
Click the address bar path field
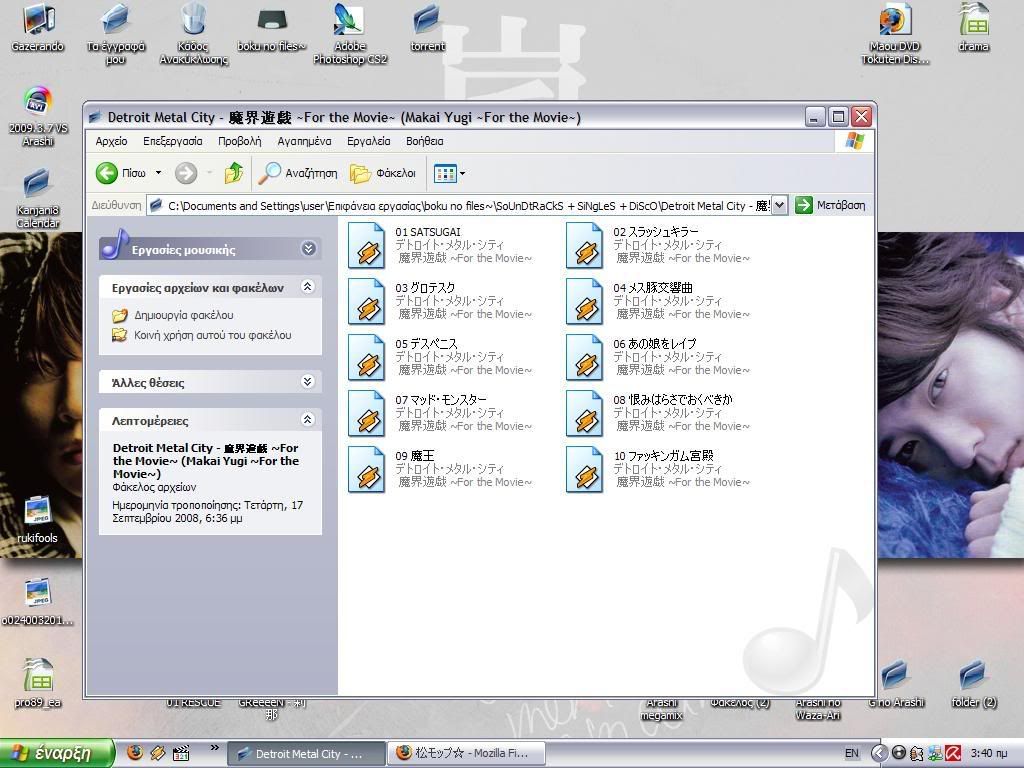460,205
